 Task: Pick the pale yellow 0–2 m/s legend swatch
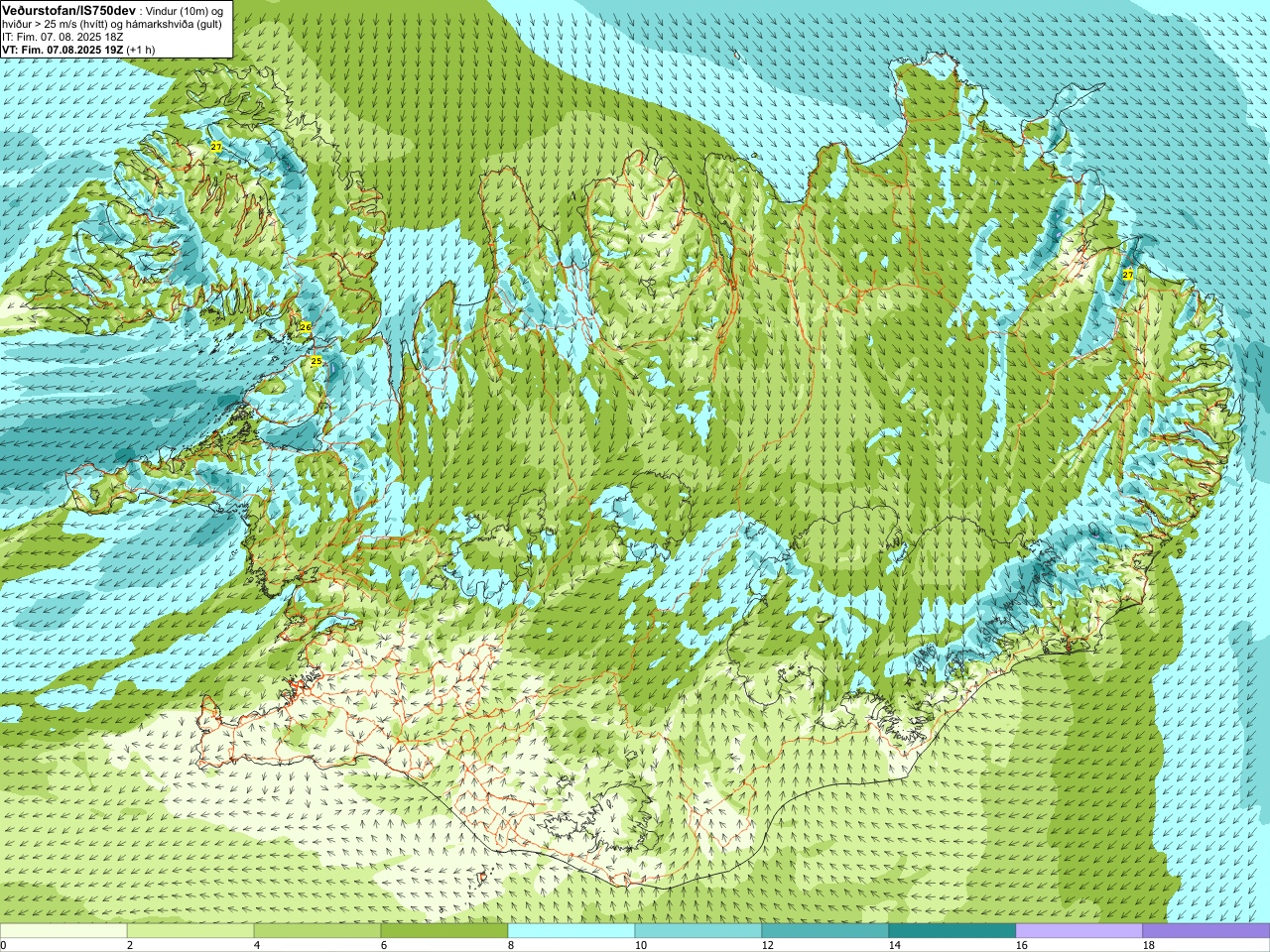coord(63,931)
